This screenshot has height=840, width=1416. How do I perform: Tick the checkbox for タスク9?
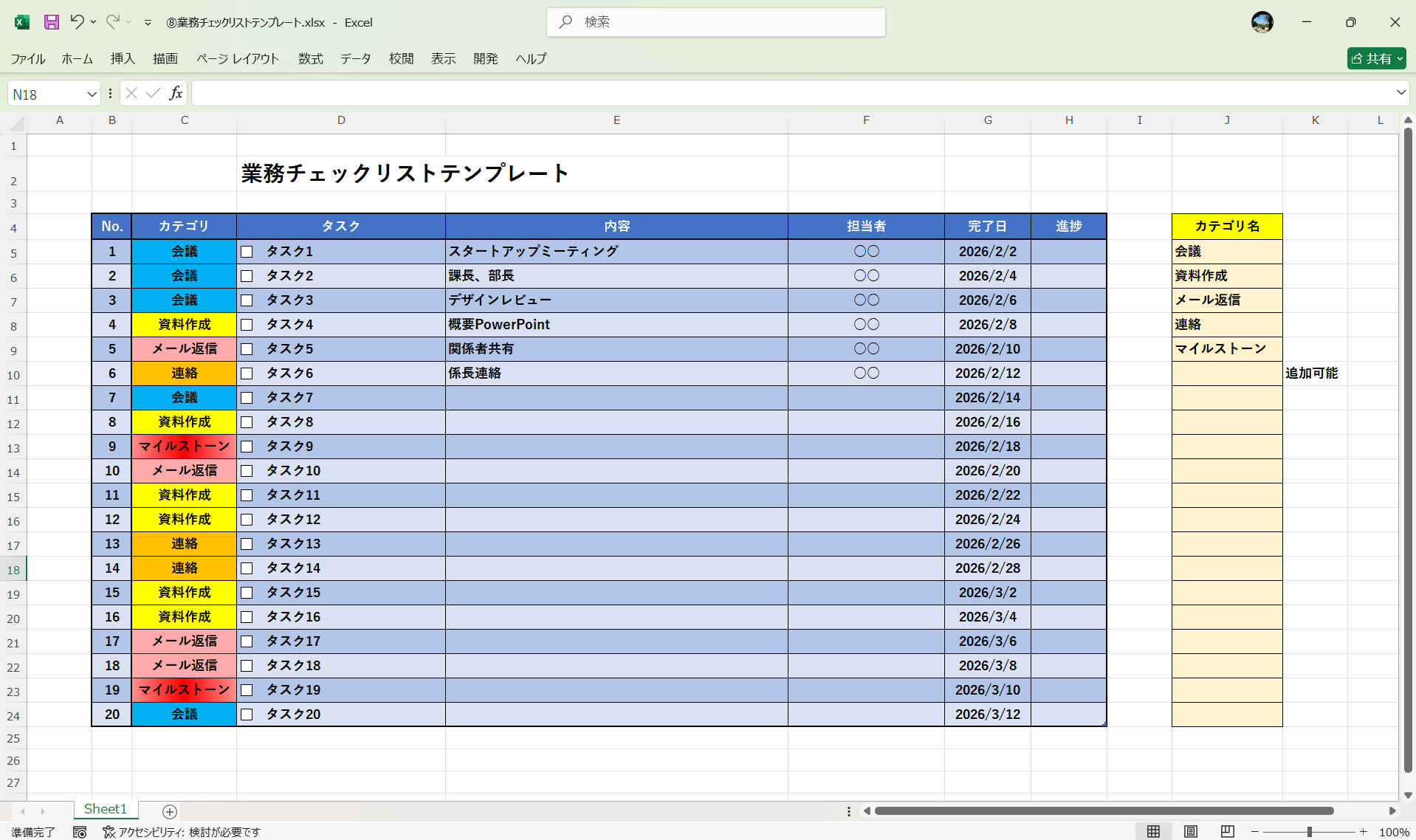247,446
